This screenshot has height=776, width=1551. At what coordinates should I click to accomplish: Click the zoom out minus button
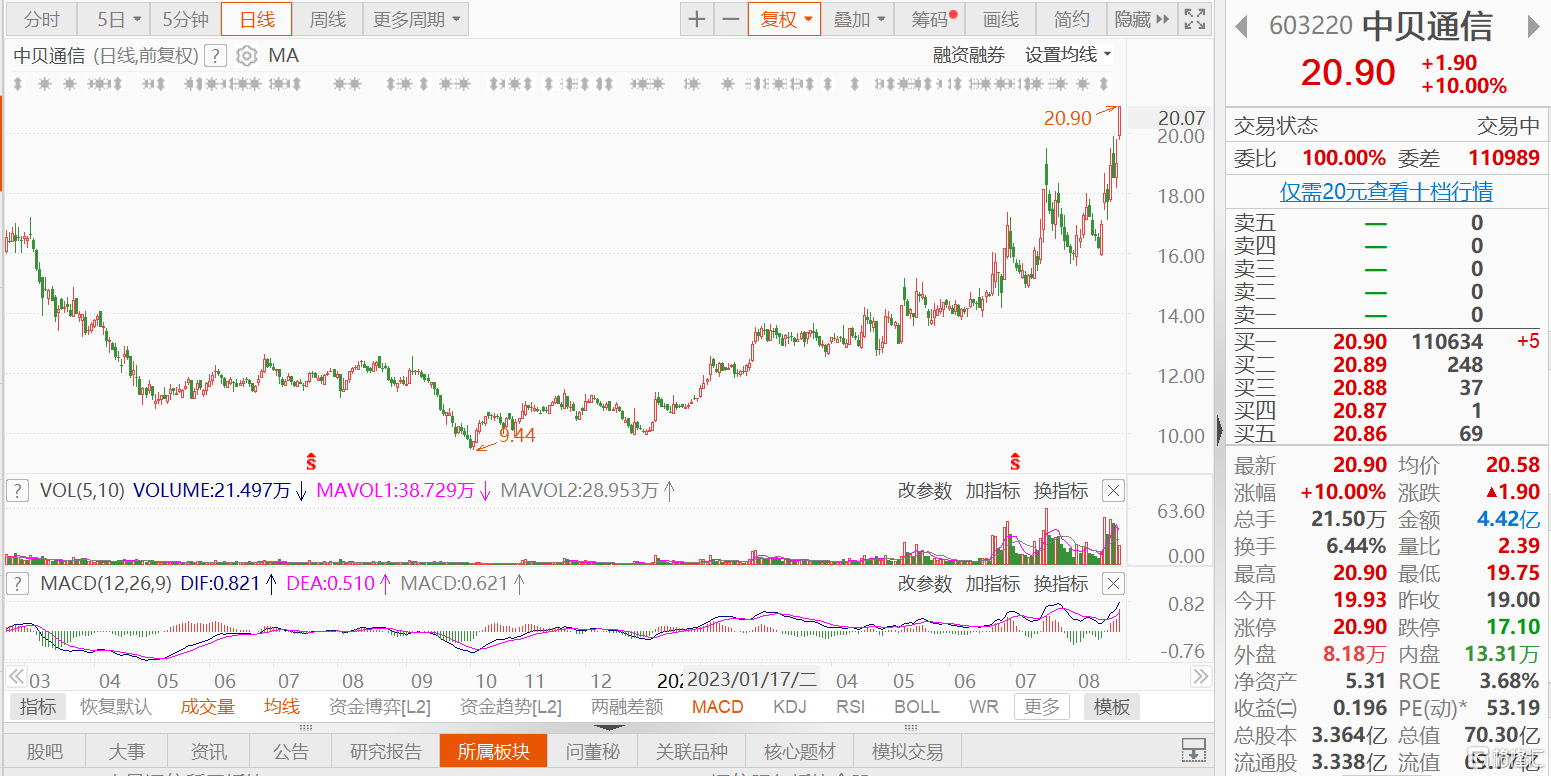[731, 19]
